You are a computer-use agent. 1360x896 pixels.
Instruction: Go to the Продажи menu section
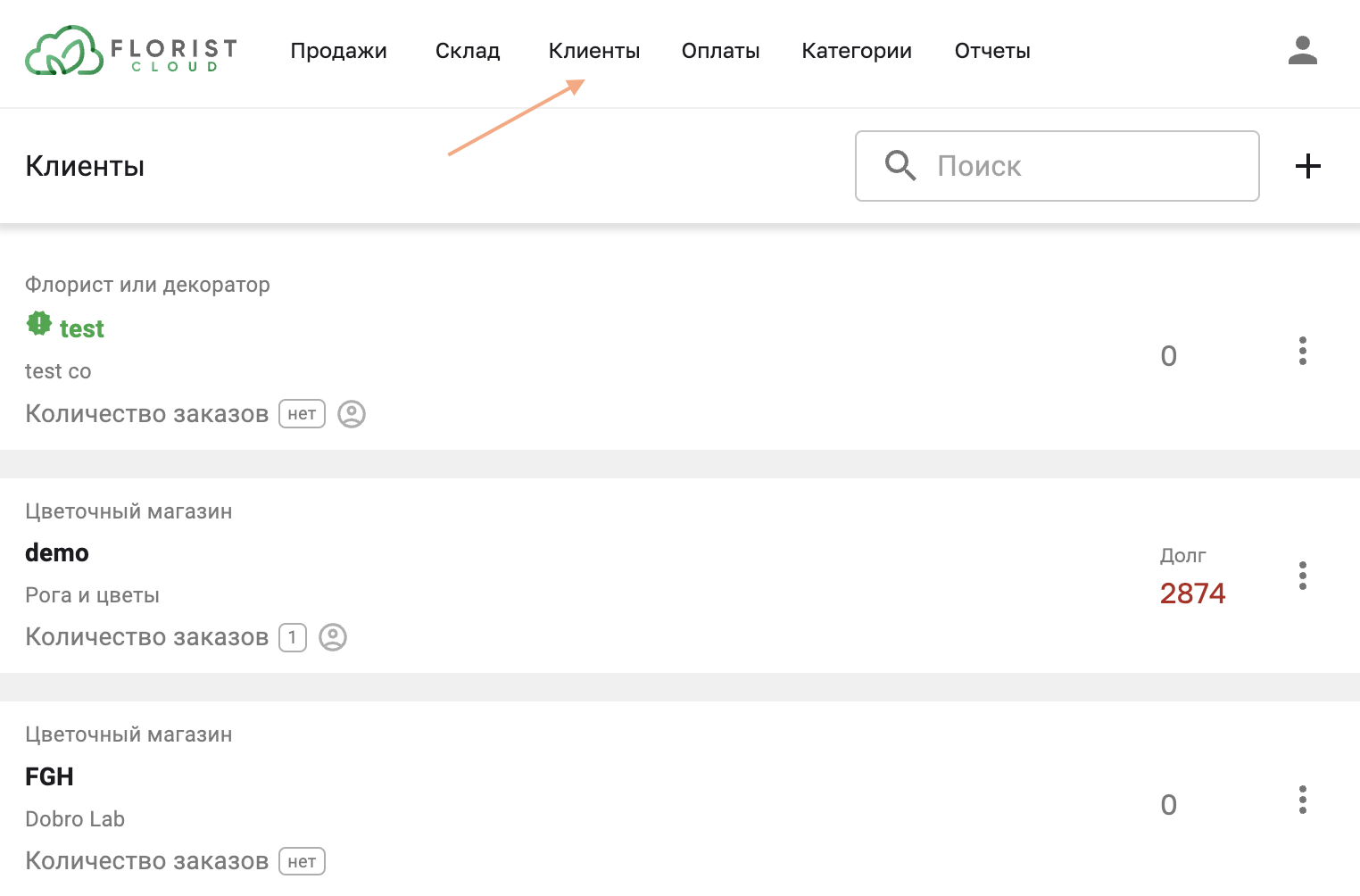[338, 51]
